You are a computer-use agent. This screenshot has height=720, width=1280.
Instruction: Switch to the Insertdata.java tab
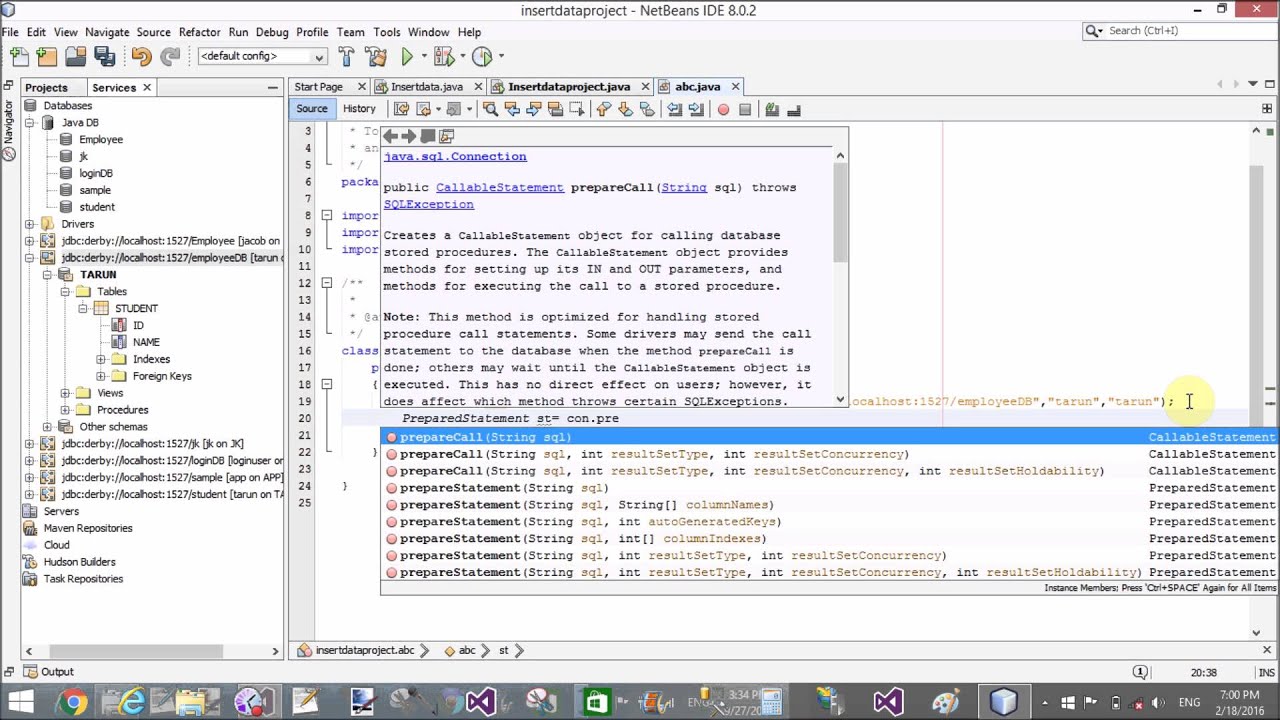pyautogui.click(x=426, y=87)
